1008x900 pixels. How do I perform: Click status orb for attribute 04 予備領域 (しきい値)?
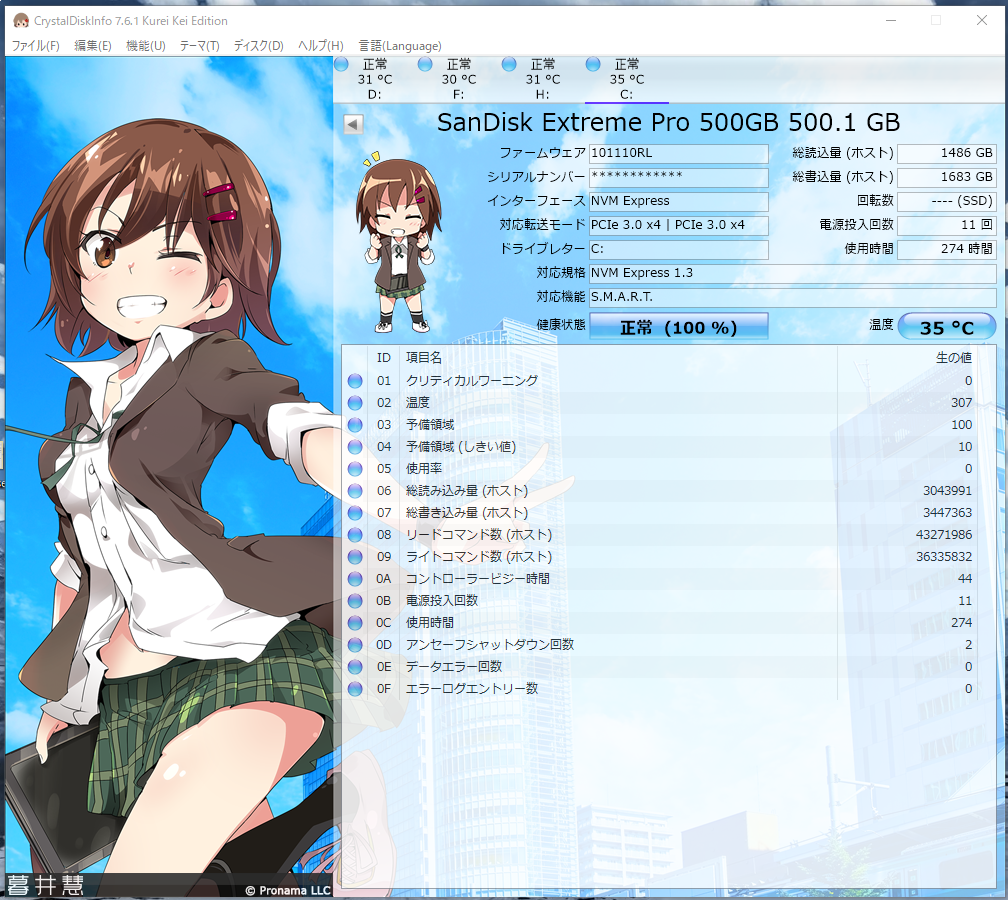pos(355,447)
